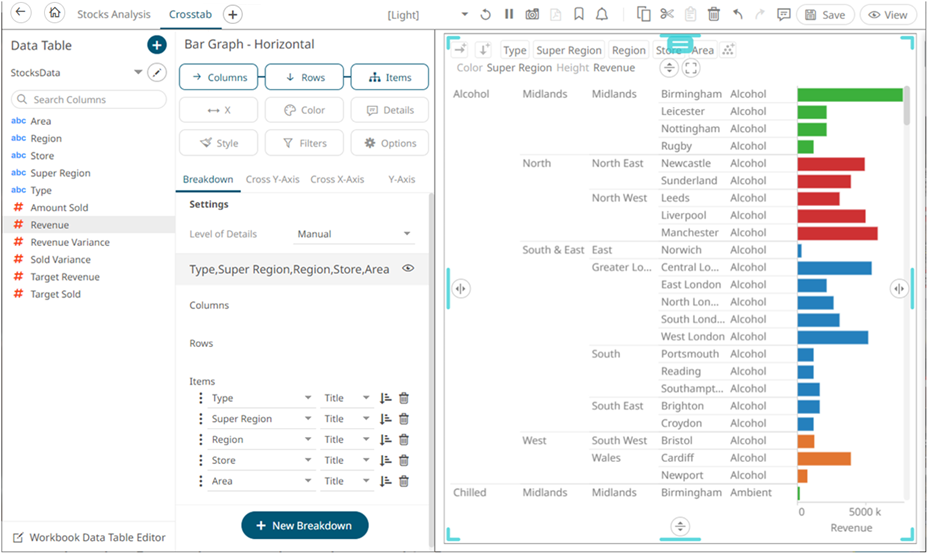This screenshot has height=555, width=929.
Task: Pause real-time updates with the pause icon
Action: (x=509, y=14)
